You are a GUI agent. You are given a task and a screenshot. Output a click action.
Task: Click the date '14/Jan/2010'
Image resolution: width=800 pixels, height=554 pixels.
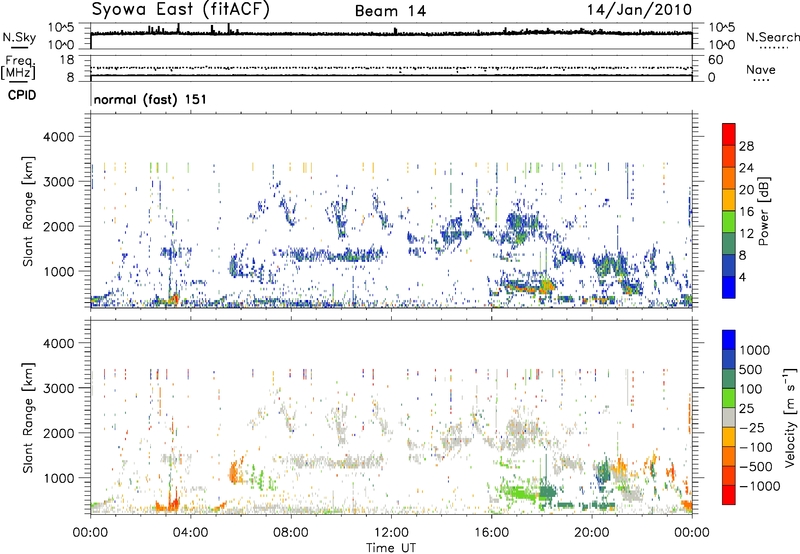tap(639, 10)
